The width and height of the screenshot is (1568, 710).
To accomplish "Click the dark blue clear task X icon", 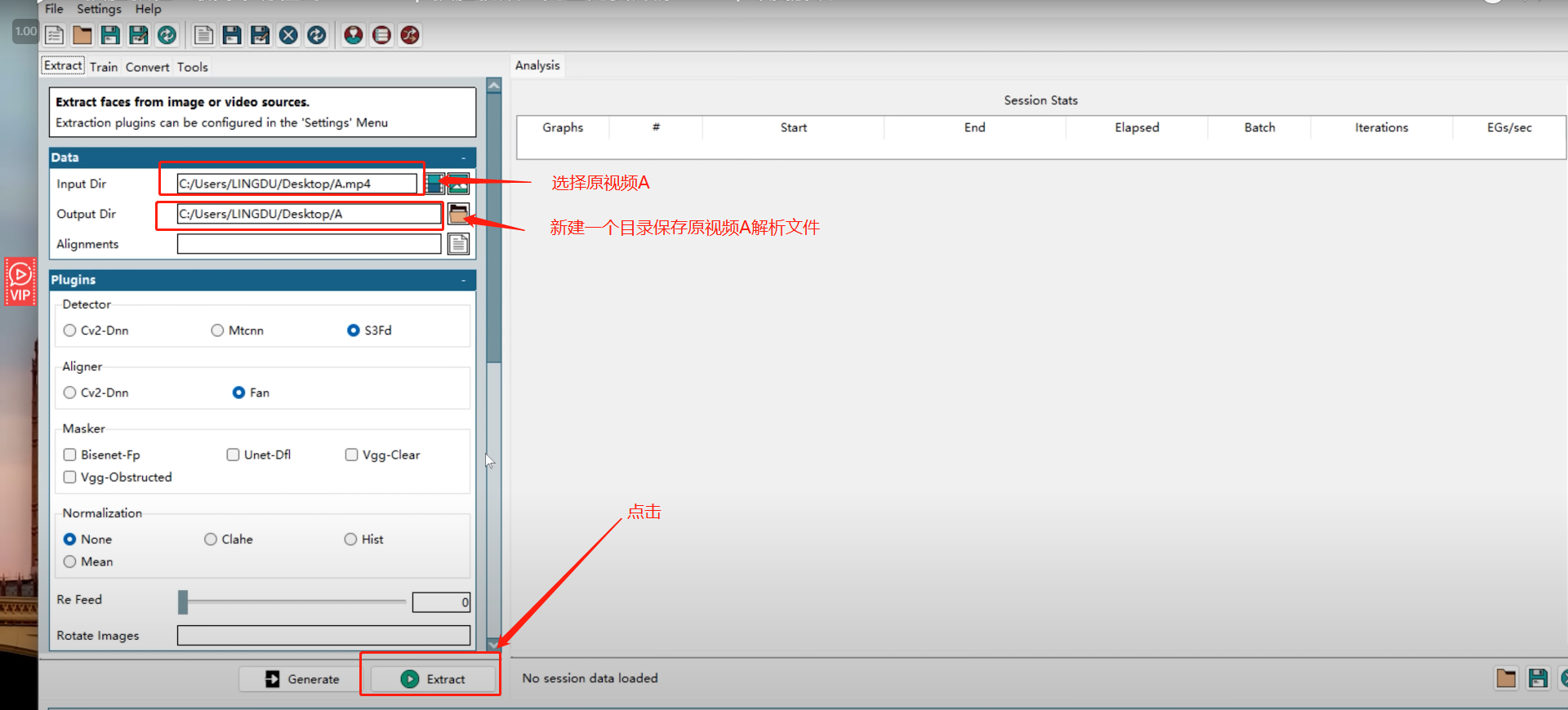I will coord(288,35).
